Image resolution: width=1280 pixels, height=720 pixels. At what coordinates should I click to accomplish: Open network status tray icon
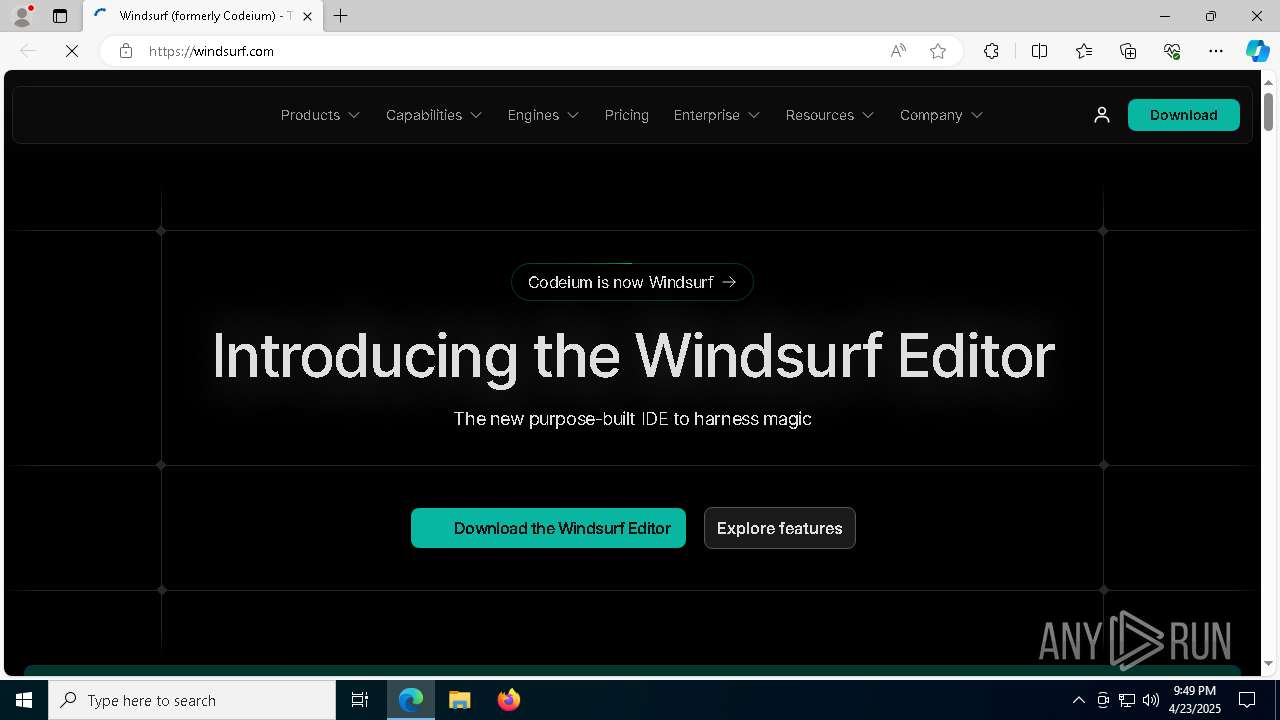[1127, 700]
